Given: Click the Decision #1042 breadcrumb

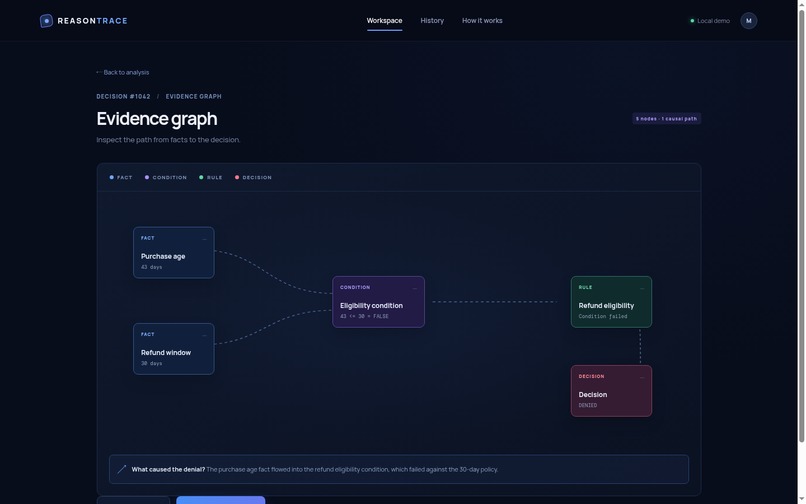Looking at the screenshot, I should (x=123, y=97).
